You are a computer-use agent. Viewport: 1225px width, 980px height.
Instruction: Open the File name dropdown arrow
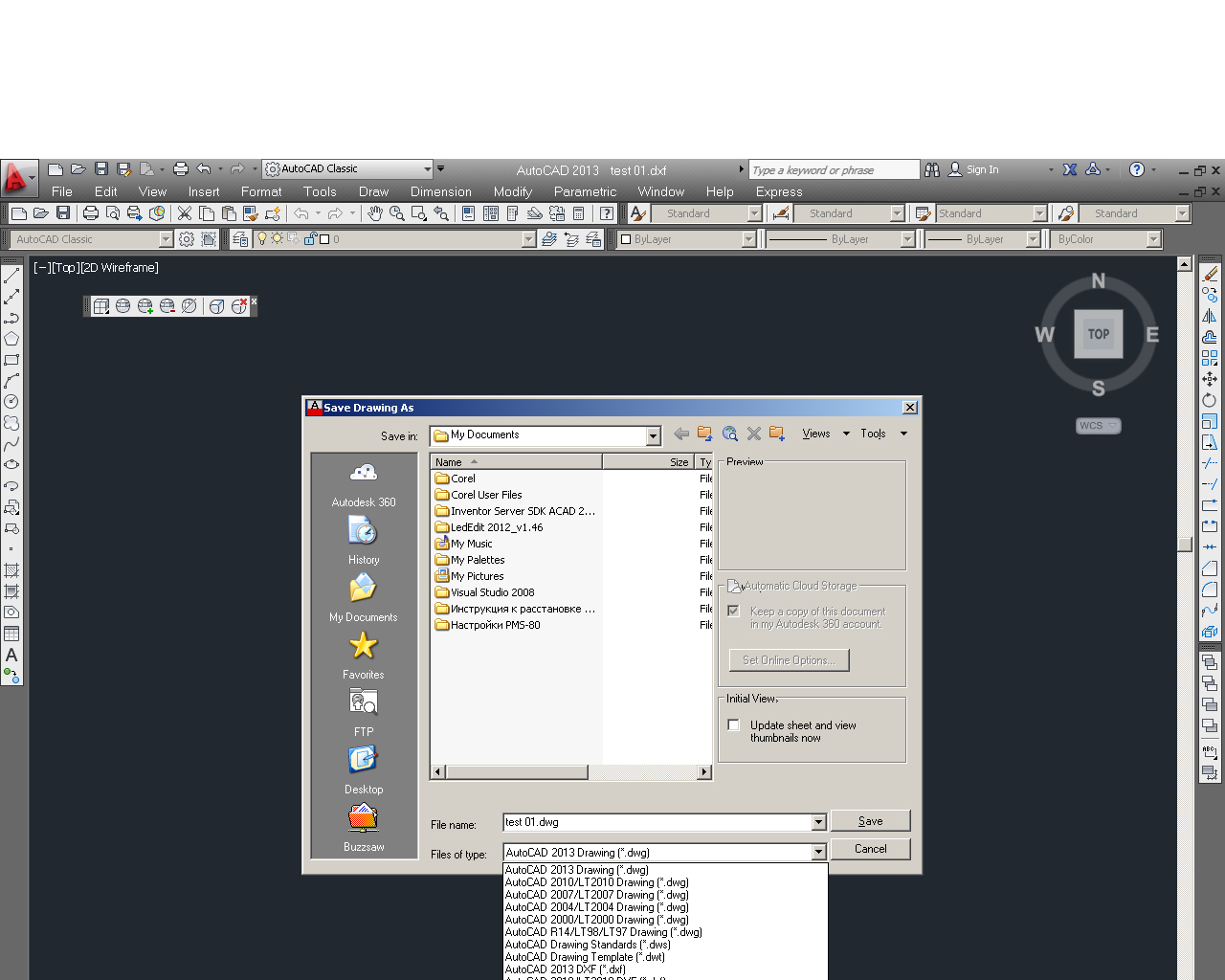[x=818, y=822]
